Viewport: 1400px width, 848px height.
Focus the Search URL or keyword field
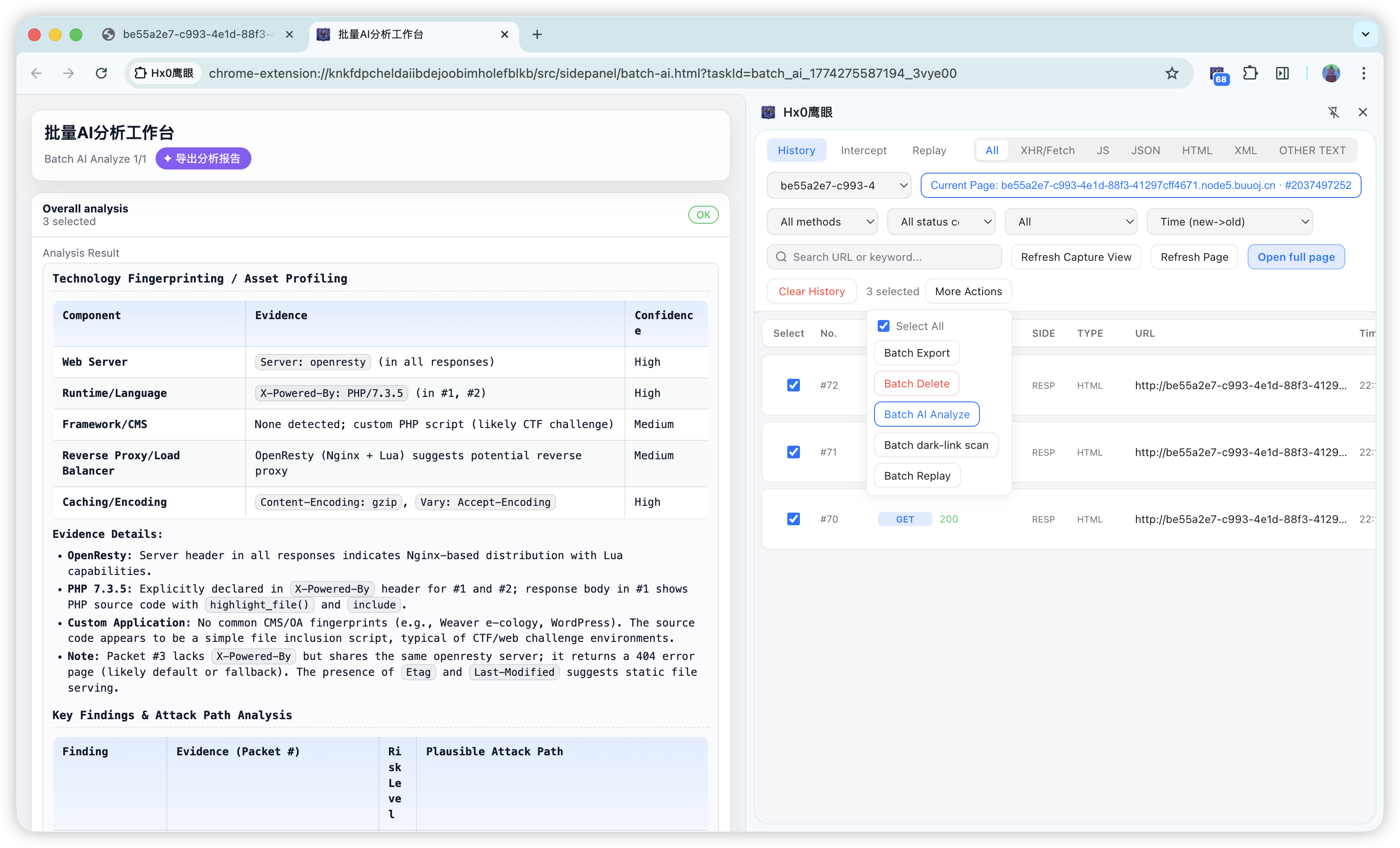(x=884, y=257)
